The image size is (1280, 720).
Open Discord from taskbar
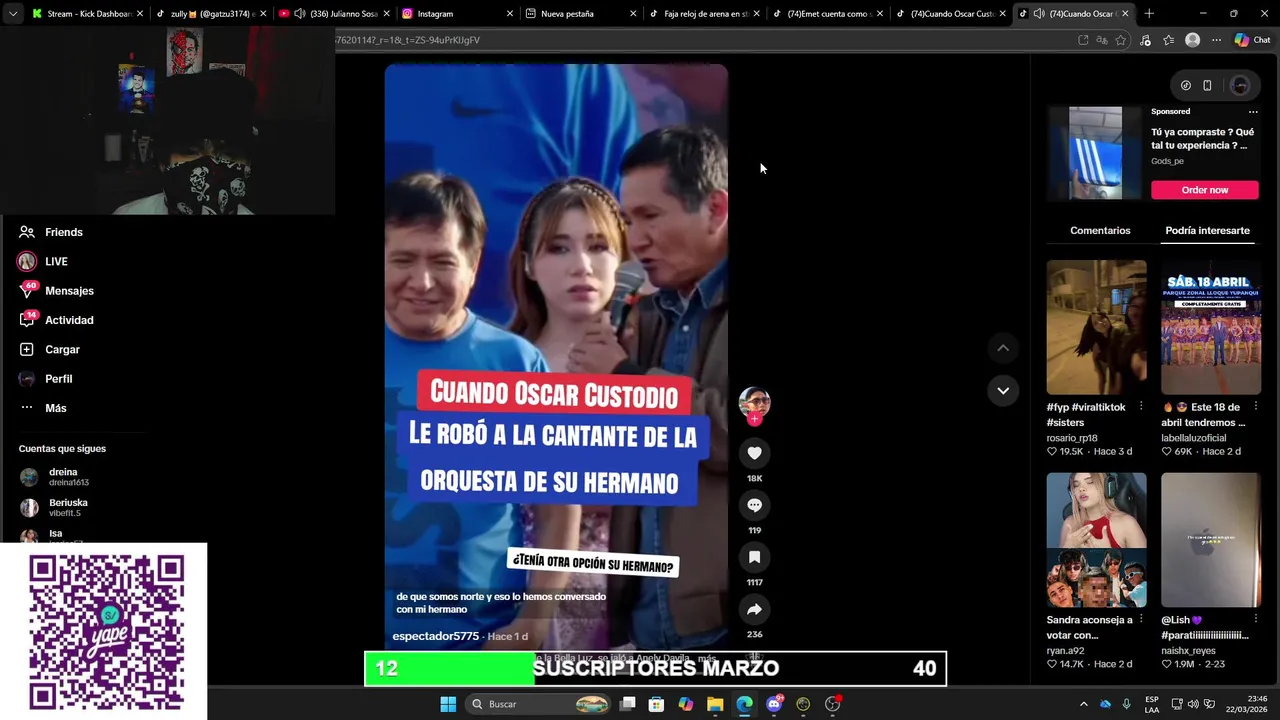pos(774,704)
